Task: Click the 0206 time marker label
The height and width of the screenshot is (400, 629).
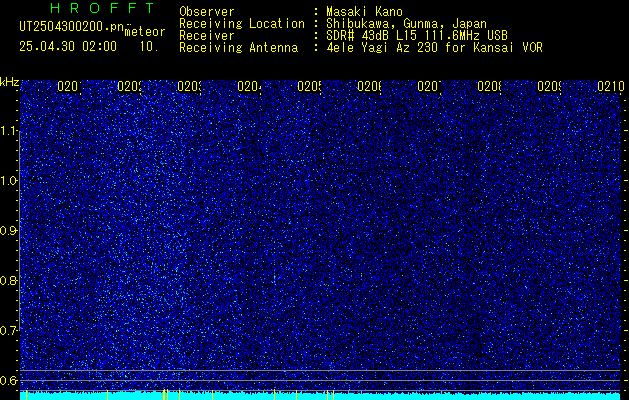Action: tap(369, 86)
